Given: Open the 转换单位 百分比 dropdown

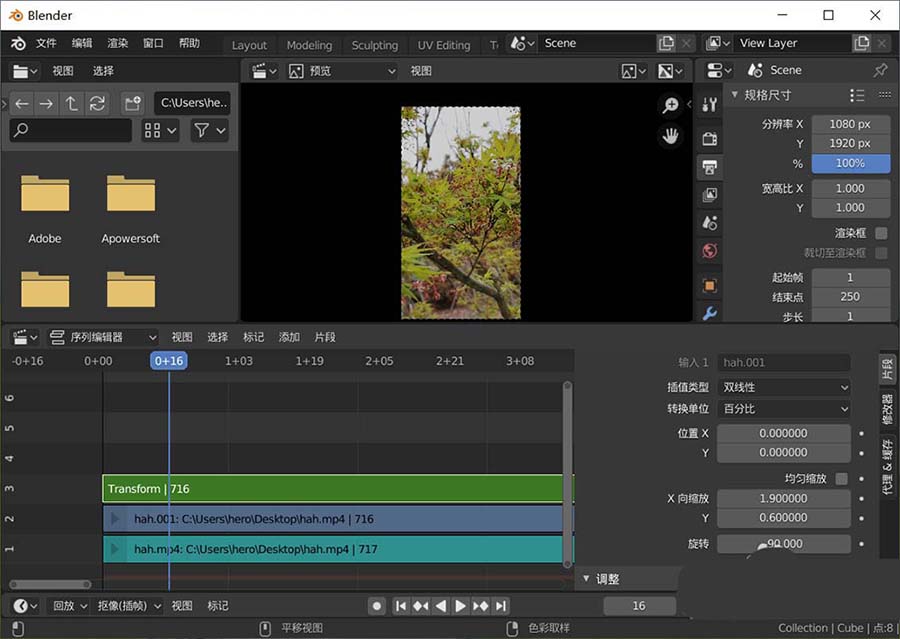Looking at the screenshot, I should click(x=784, y=409).
